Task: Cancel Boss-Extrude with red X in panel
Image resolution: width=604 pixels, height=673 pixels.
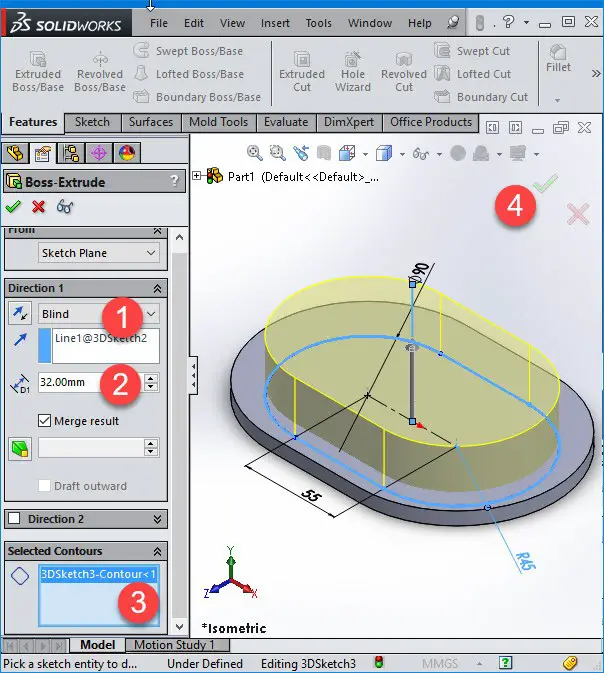Action: (38, 207)
